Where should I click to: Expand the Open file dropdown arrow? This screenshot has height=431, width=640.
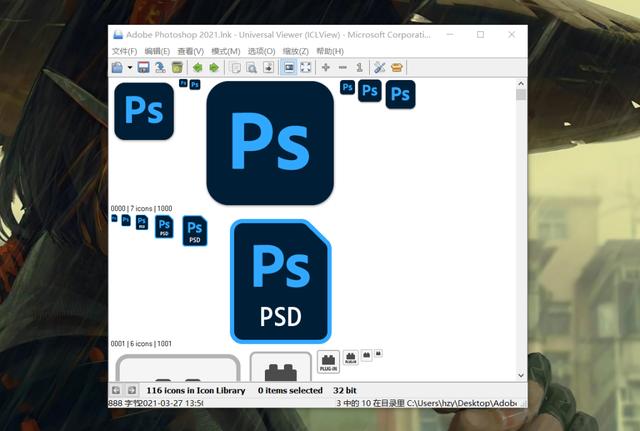coord(130,67)
